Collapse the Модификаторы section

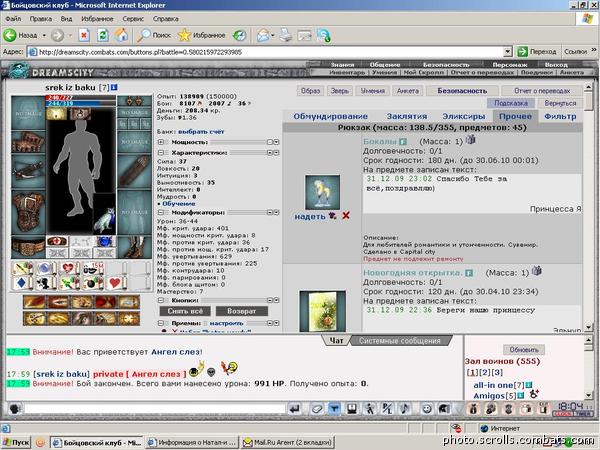[x=161, y=212]
